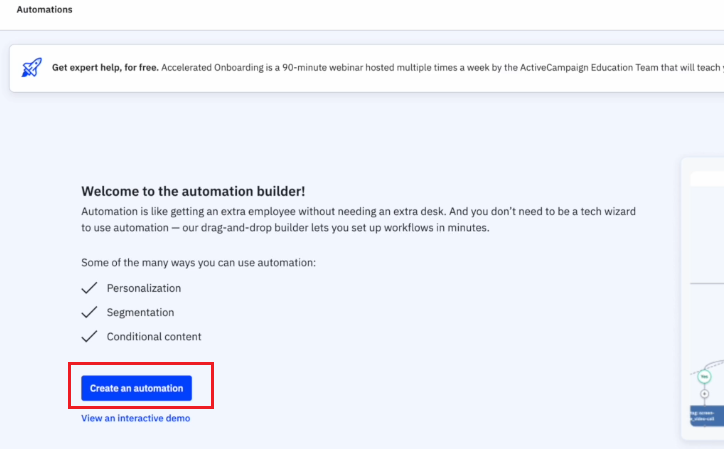The height and width of the screenshot is (449, 724).
Task: Click the automation workflow preview card
Action: pyautogui.click(x=702, y=298)
